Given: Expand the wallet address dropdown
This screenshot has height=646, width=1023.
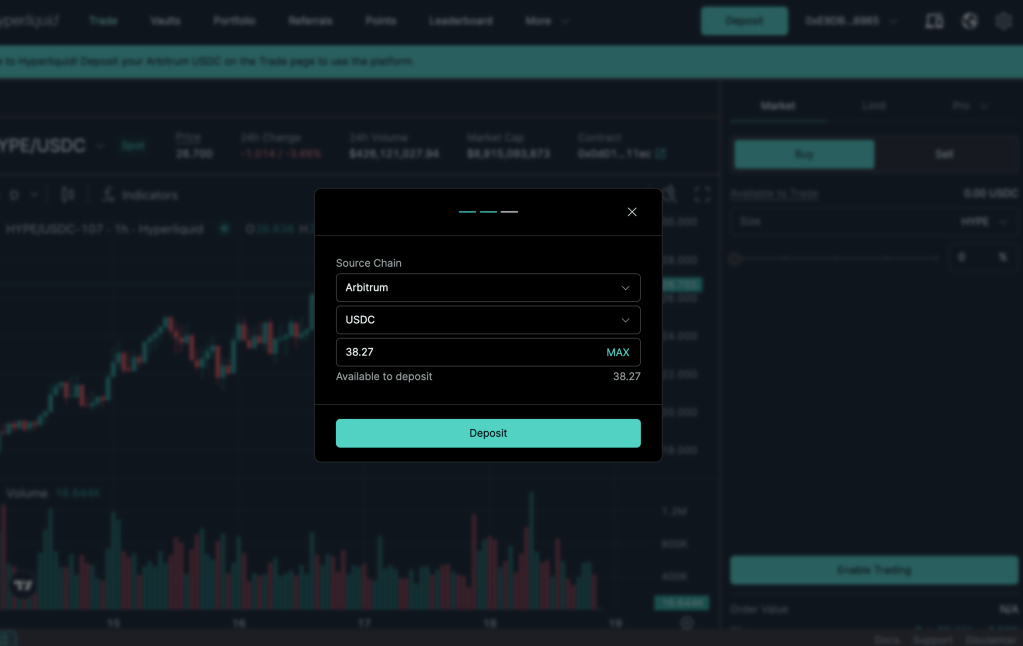Looking at the screenshot, I should [851, 21].
